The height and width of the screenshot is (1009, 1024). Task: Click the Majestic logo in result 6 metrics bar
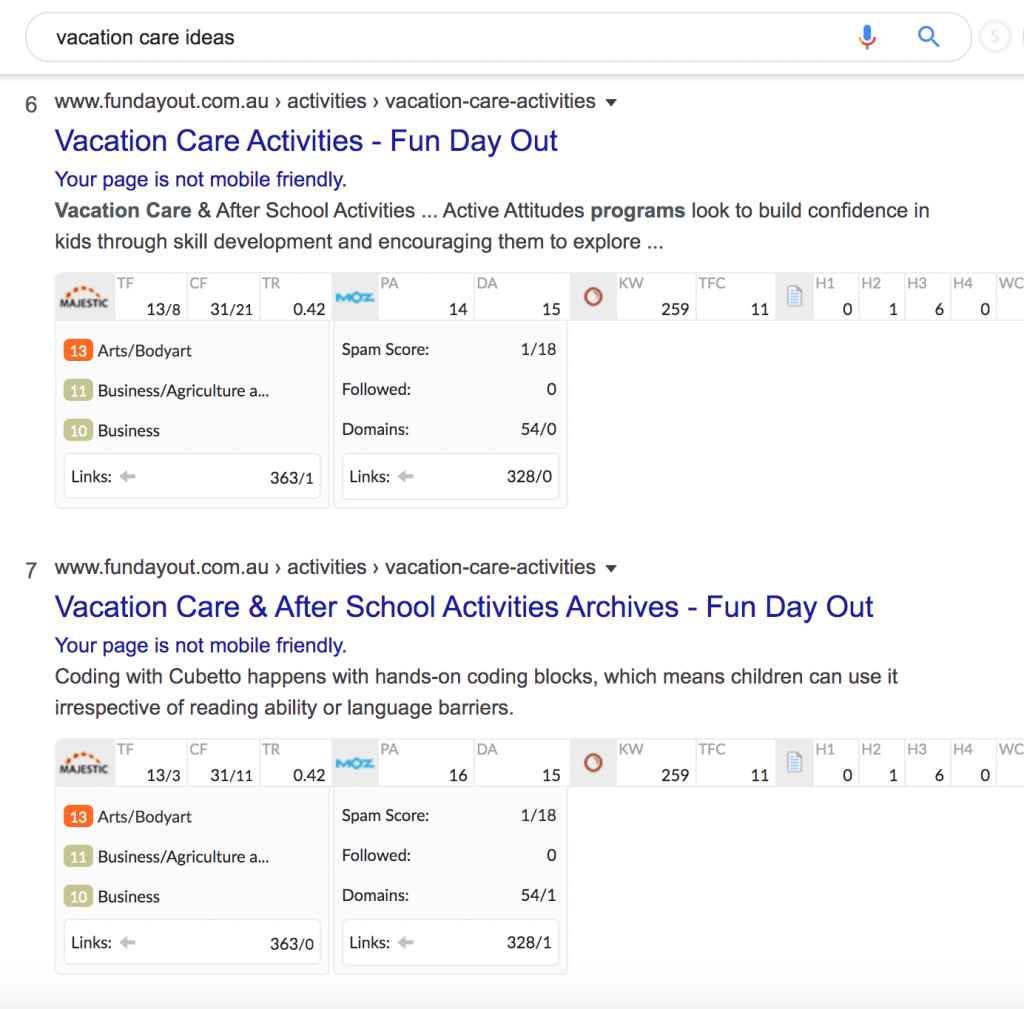click(85, 297)
